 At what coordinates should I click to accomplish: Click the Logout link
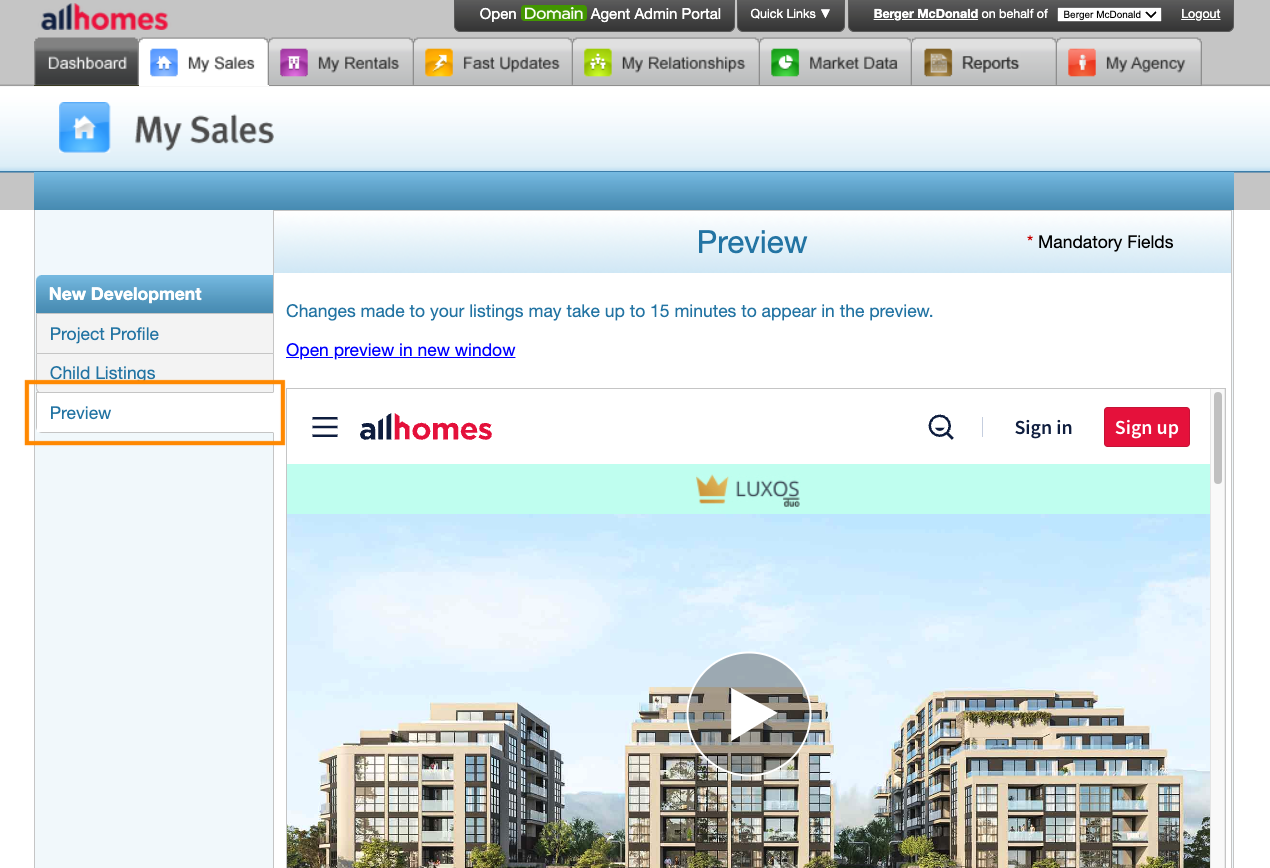click(1200, 14)
